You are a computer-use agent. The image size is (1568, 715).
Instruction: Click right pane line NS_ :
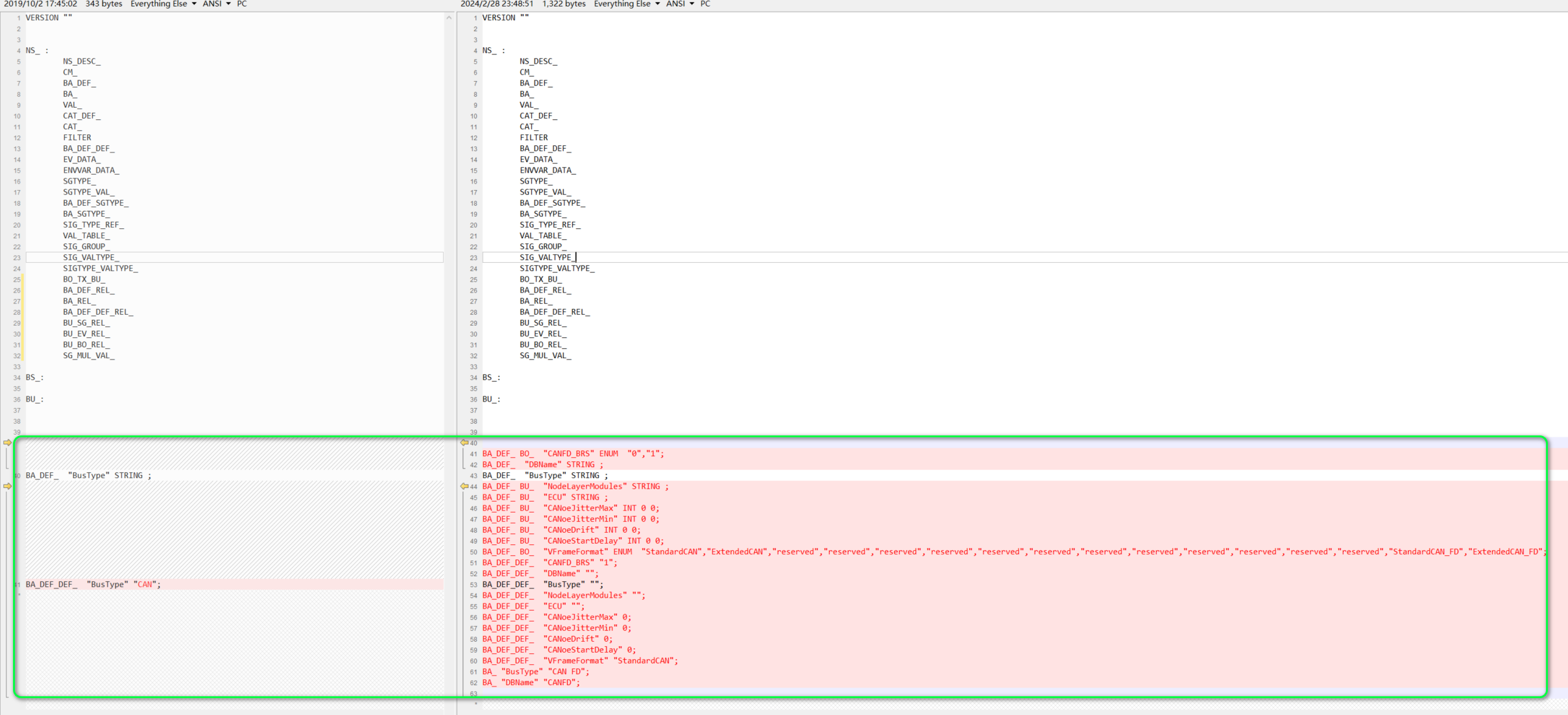pyautogui.click(x=494, y=51)
